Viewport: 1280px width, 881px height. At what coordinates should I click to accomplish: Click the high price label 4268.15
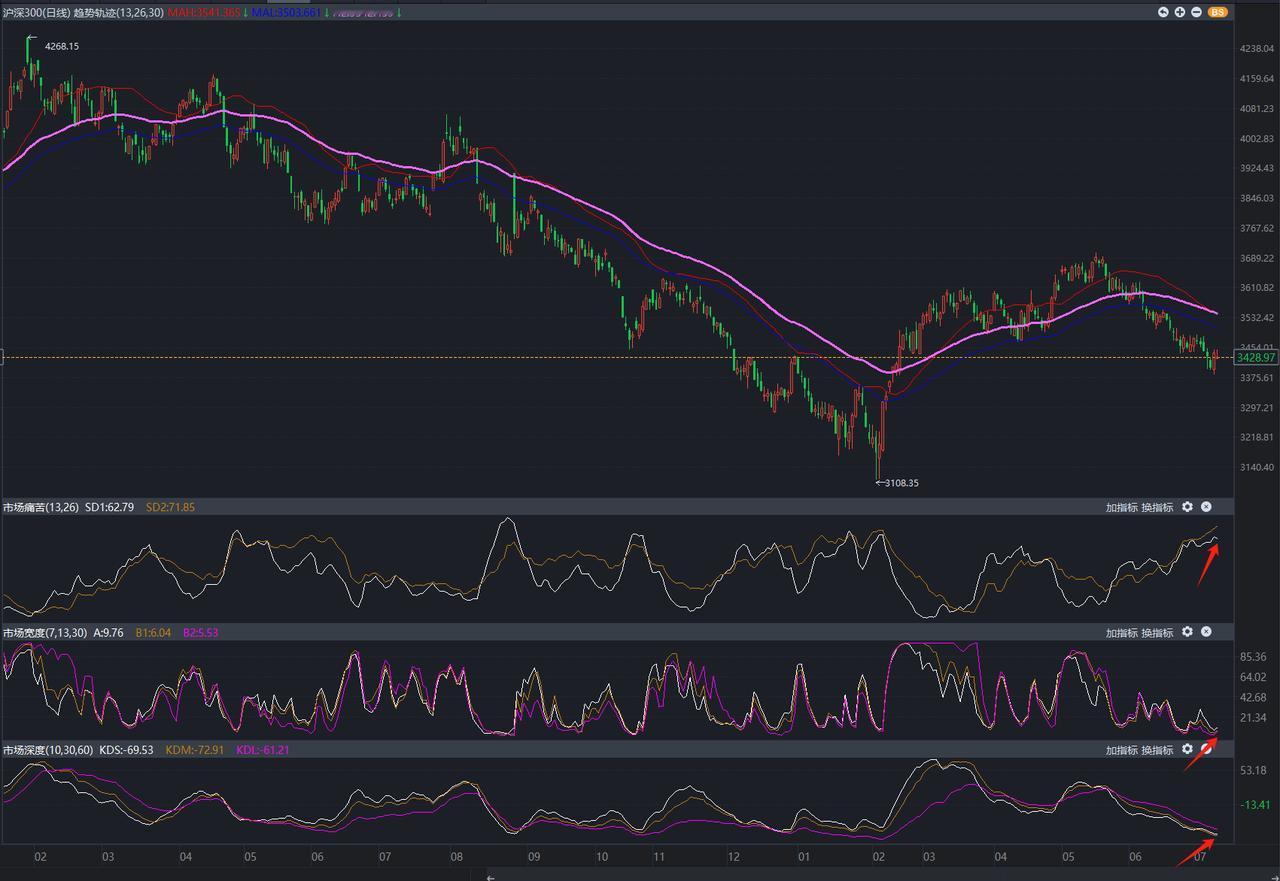pyautogui.click(x=62, y=47)
